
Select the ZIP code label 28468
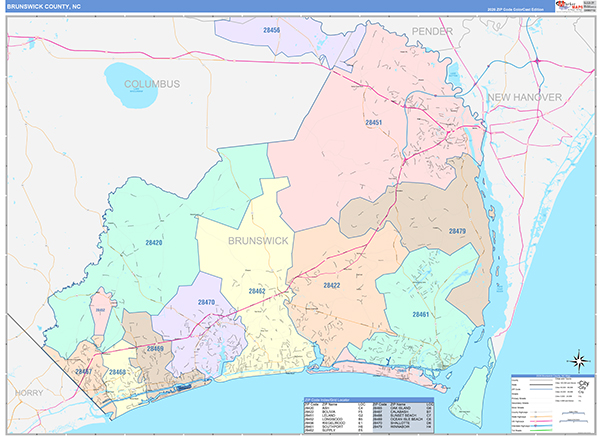click(117, 372)
